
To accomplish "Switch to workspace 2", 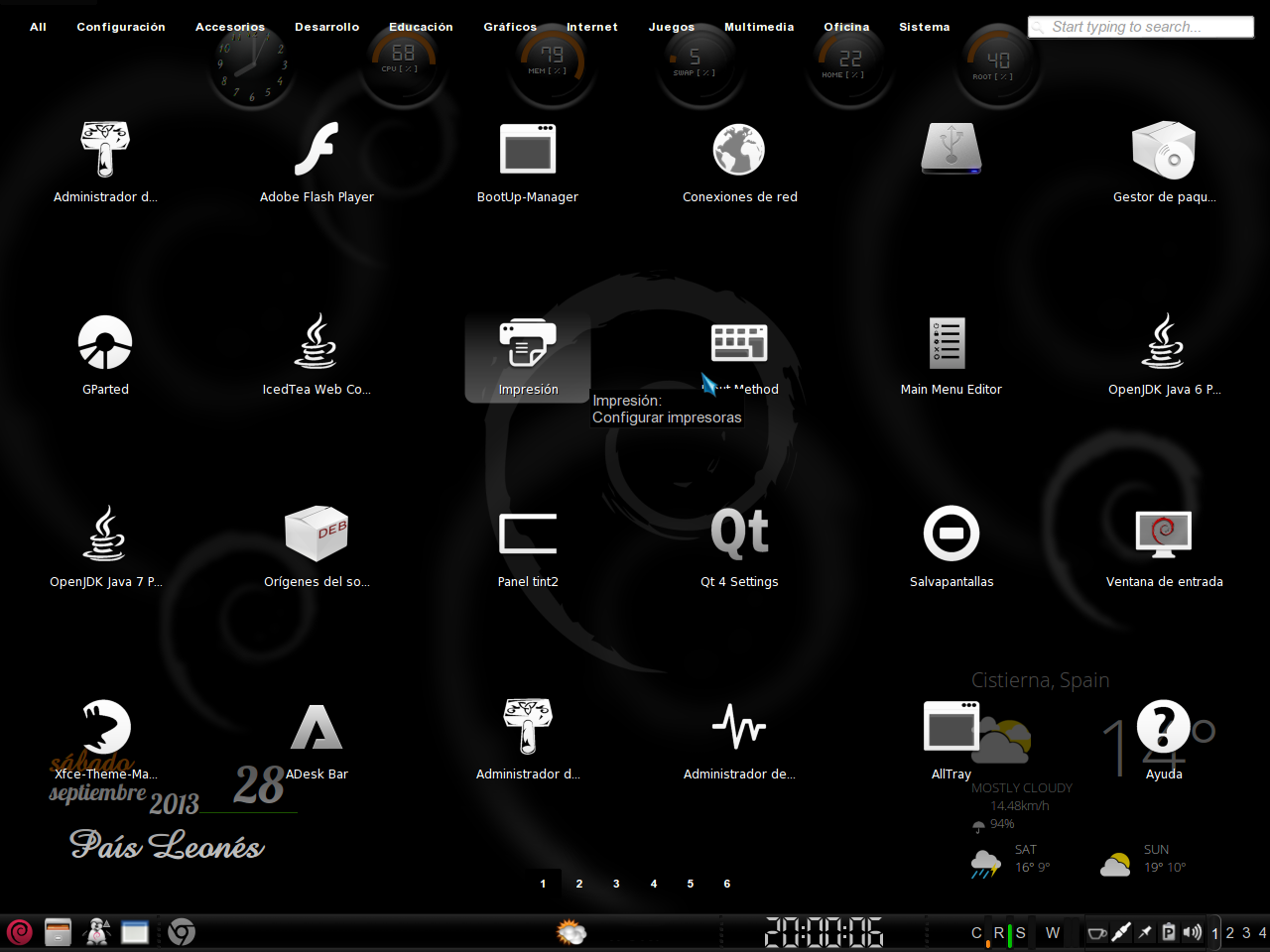I will [x=1230, y=933].
